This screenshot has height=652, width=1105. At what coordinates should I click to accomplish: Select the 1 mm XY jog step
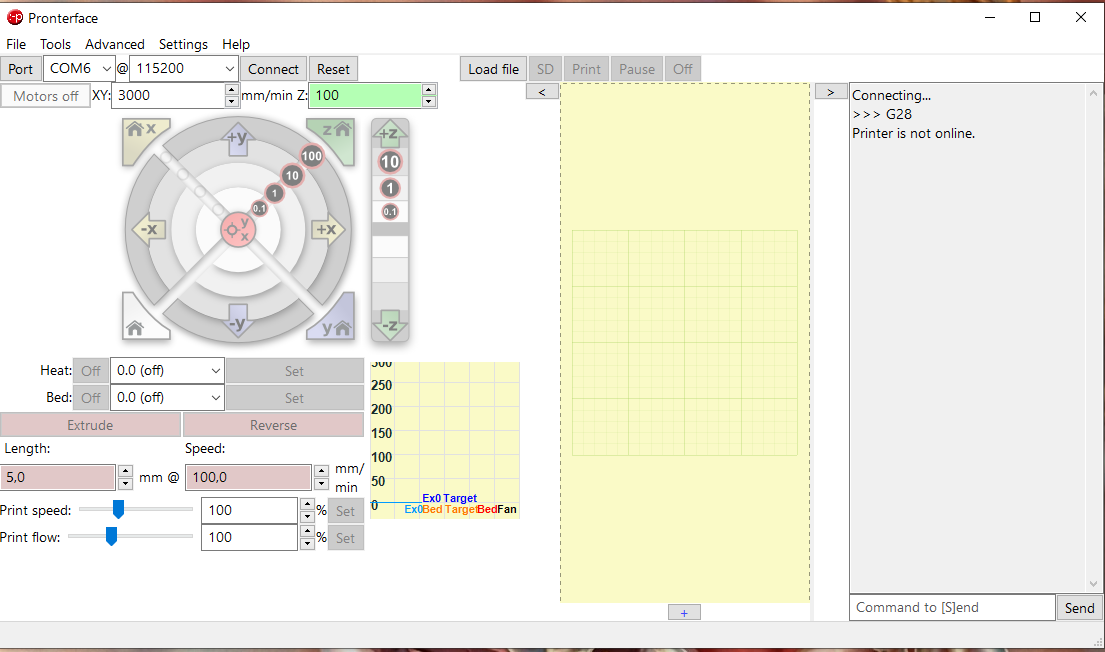(x=275, y=193)
